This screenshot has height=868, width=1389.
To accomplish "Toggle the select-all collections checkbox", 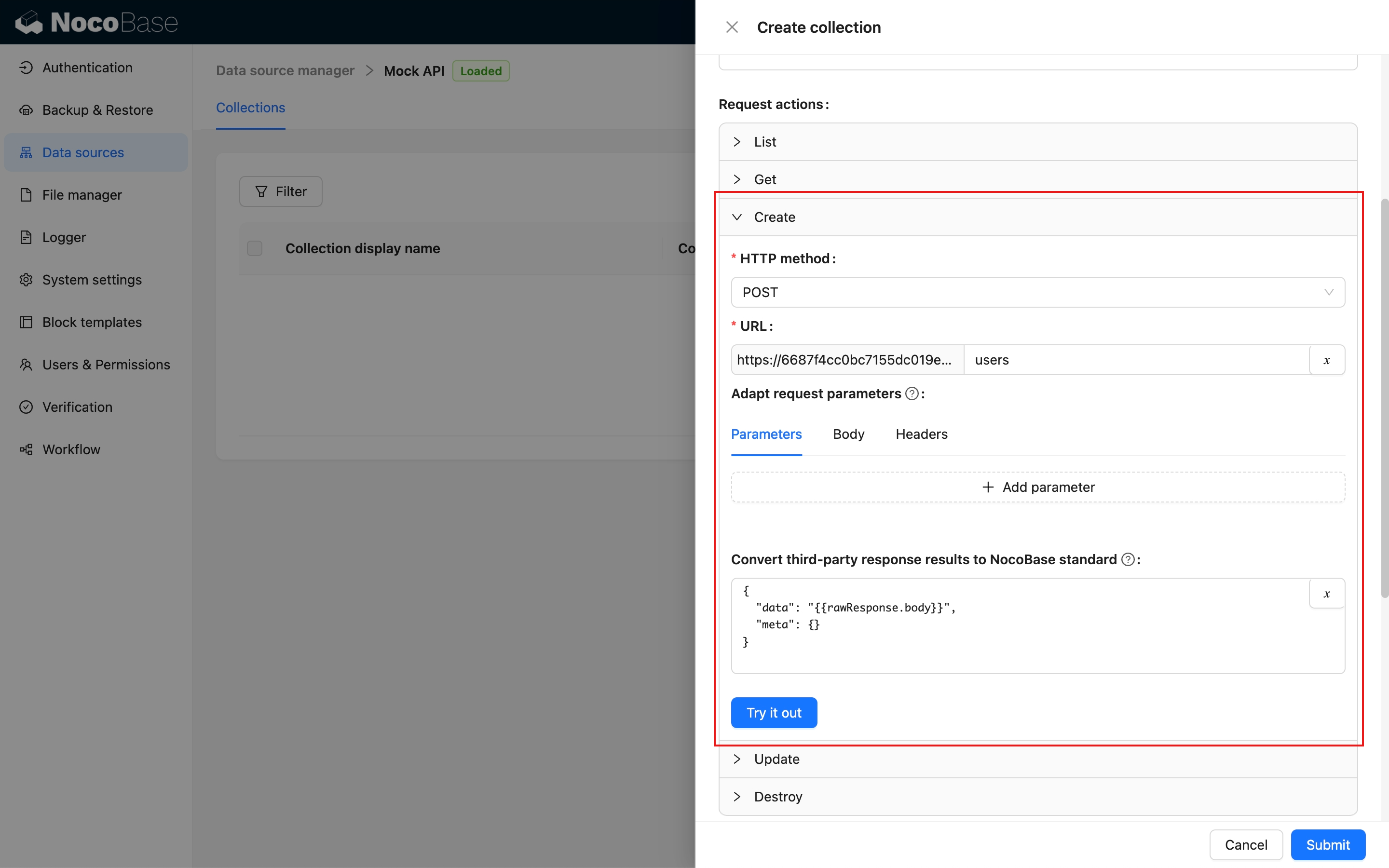I will coord(254,248).
